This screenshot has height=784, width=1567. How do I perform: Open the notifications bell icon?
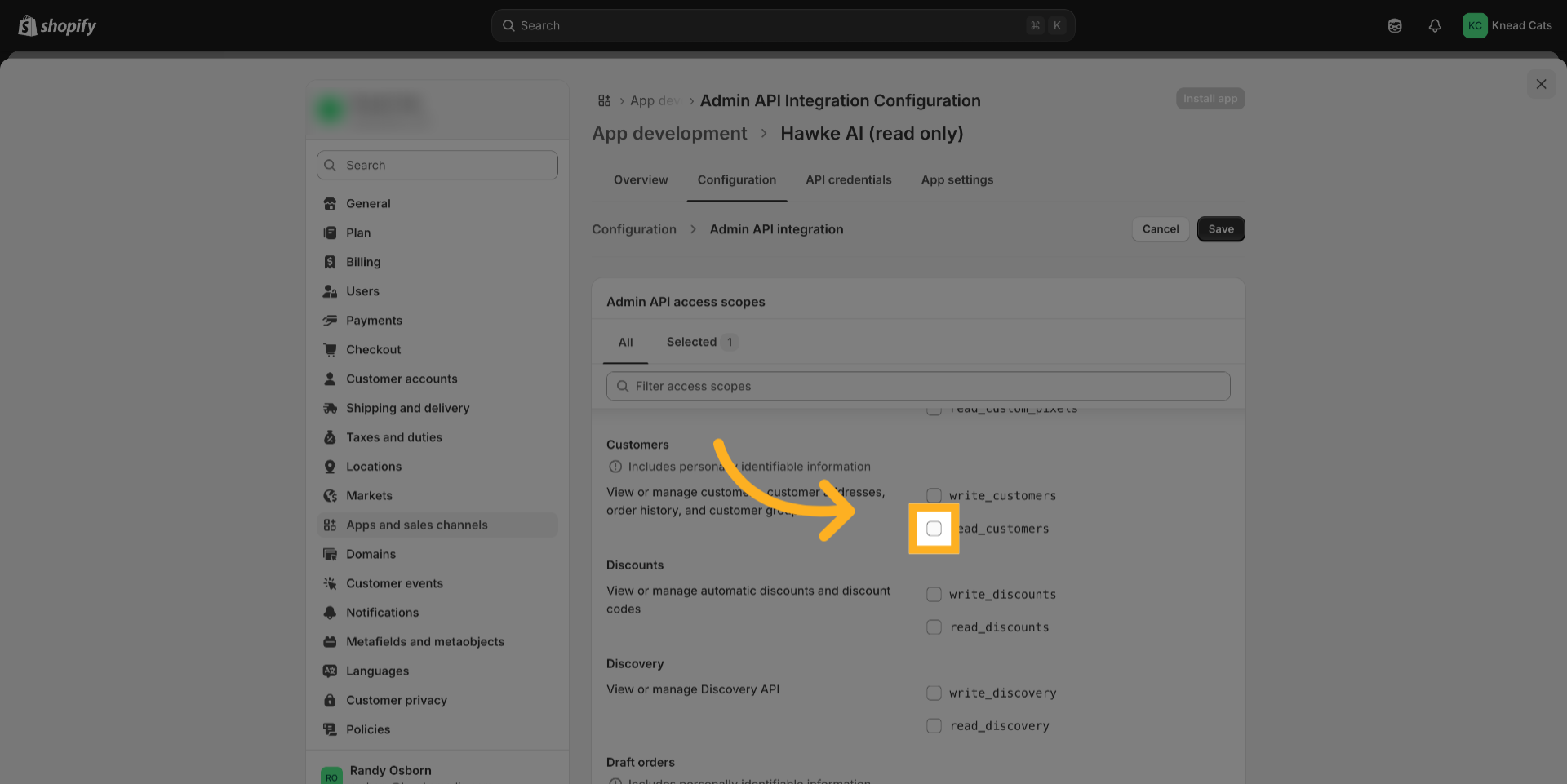coord(1434,26)
